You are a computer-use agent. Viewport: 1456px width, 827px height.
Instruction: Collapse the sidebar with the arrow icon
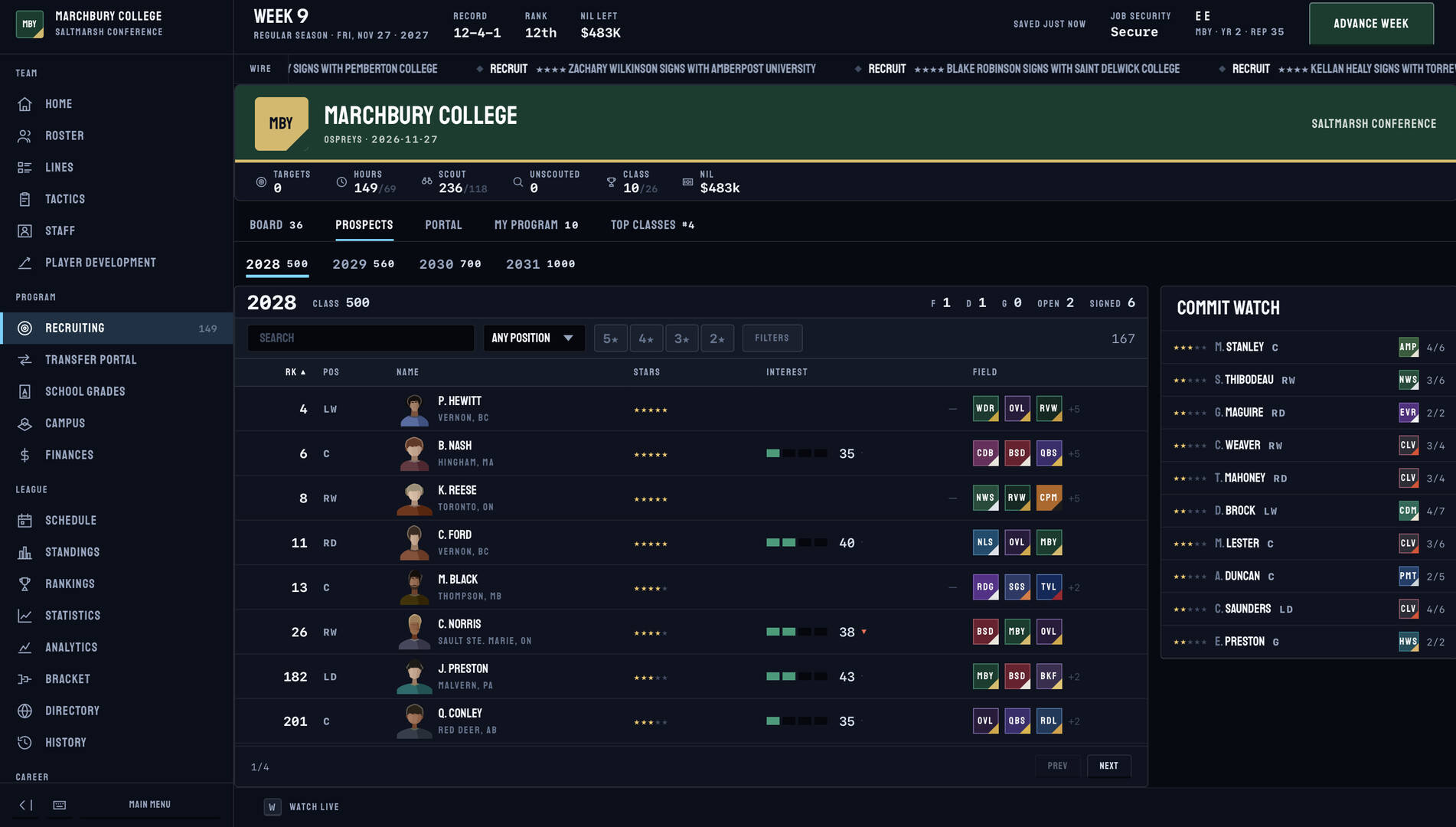coord(25,805)
